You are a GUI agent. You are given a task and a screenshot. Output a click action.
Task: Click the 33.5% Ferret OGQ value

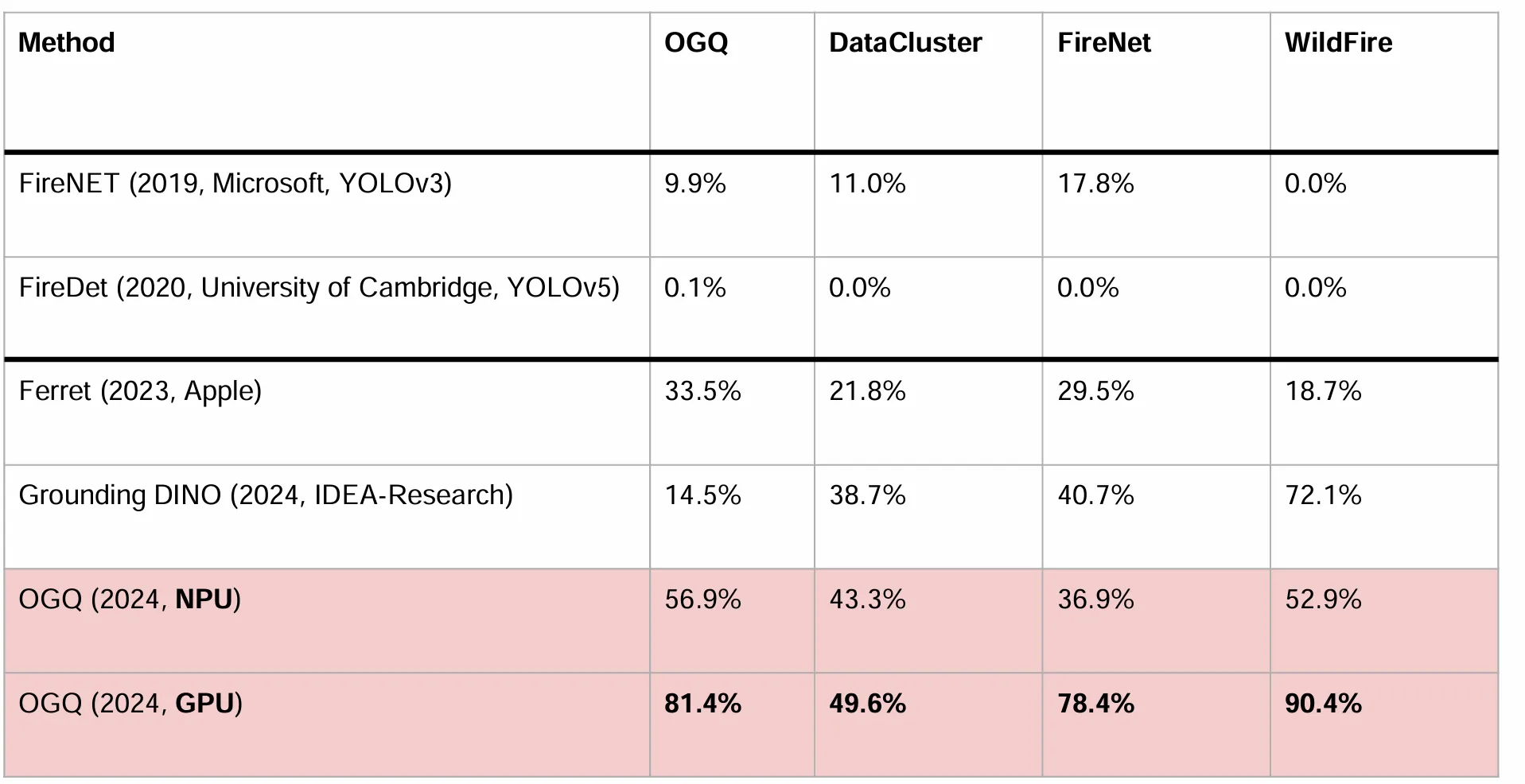click(702, 391)
